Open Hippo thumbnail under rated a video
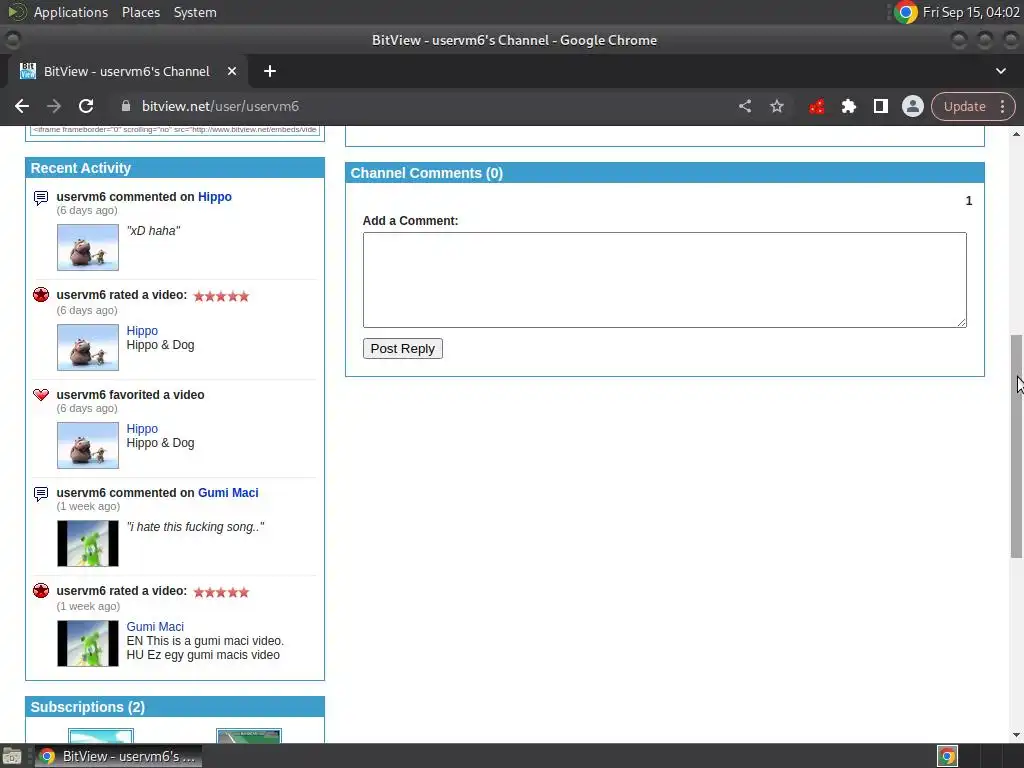This screenshot has width=1024, height=768. click(x=88, y=347)
